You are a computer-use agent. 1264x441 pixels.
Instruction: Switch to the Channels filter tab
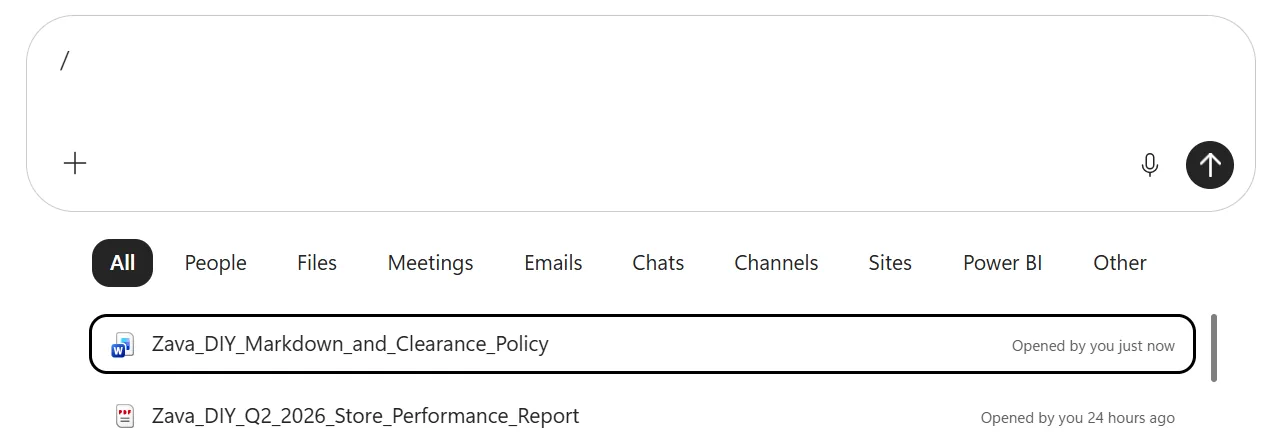coord(776,263)
